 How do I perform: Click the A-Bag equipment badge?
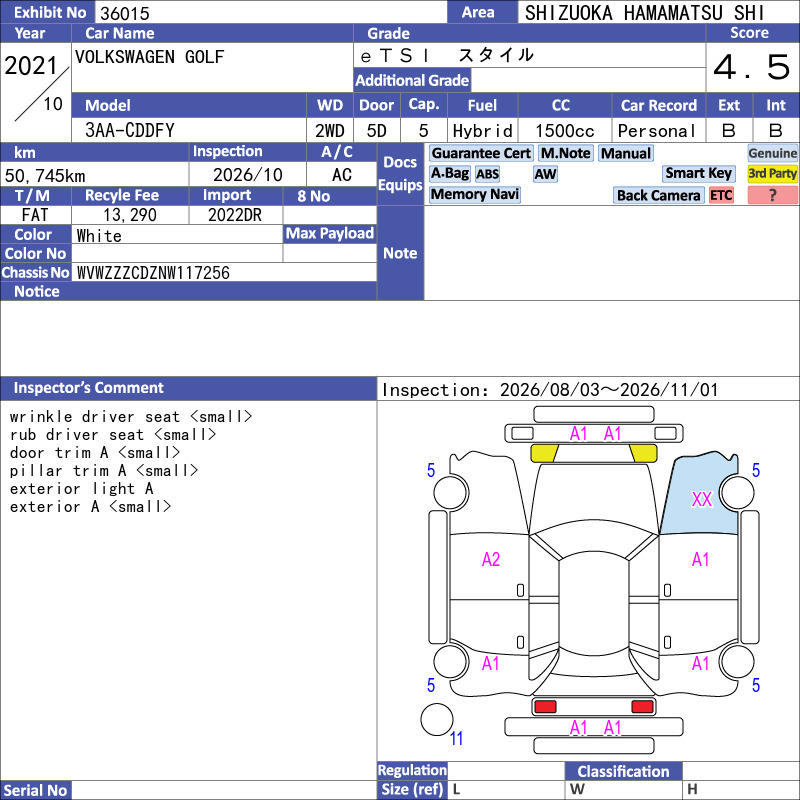449,173
